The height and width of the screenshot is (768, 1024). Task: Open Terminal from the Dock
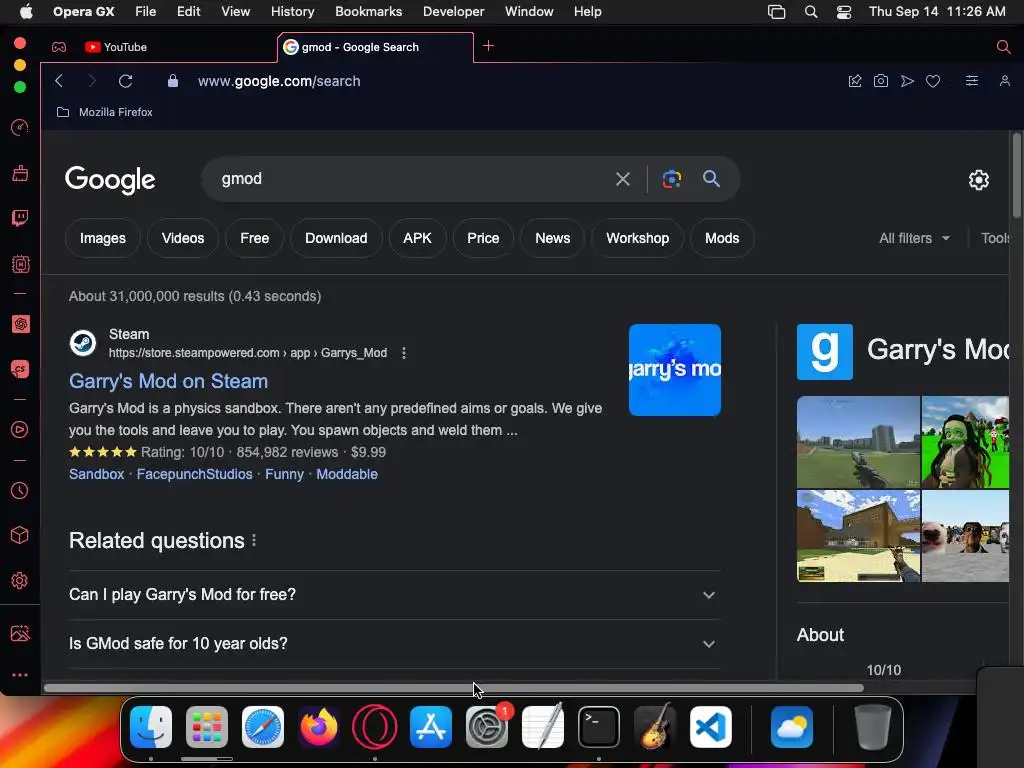pos(599,727)
